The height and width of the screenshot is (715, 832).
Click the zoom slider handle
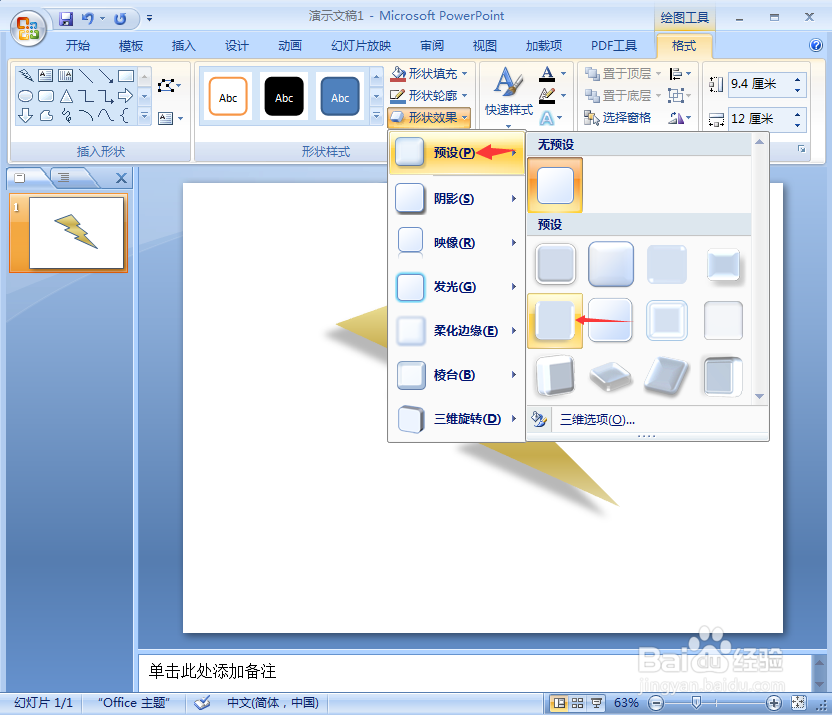697,703
